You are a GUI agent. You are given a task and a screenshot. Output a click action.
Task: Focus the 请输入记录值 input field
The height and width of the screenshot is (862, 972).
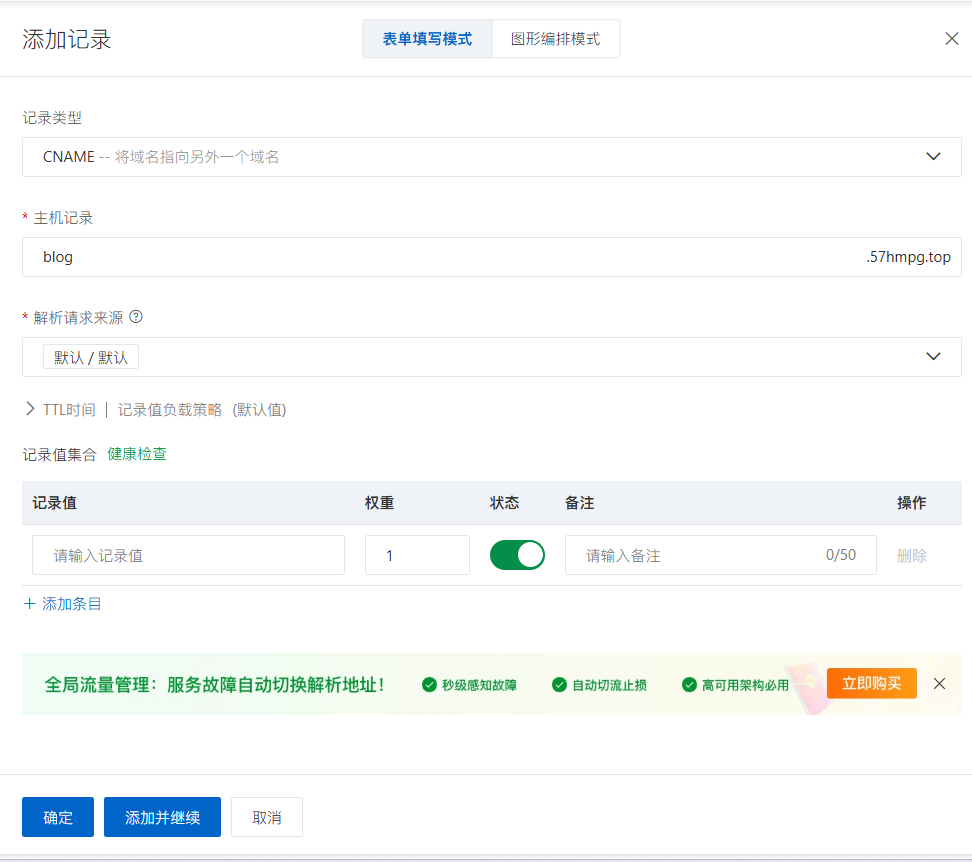click(x=188, y=555)
